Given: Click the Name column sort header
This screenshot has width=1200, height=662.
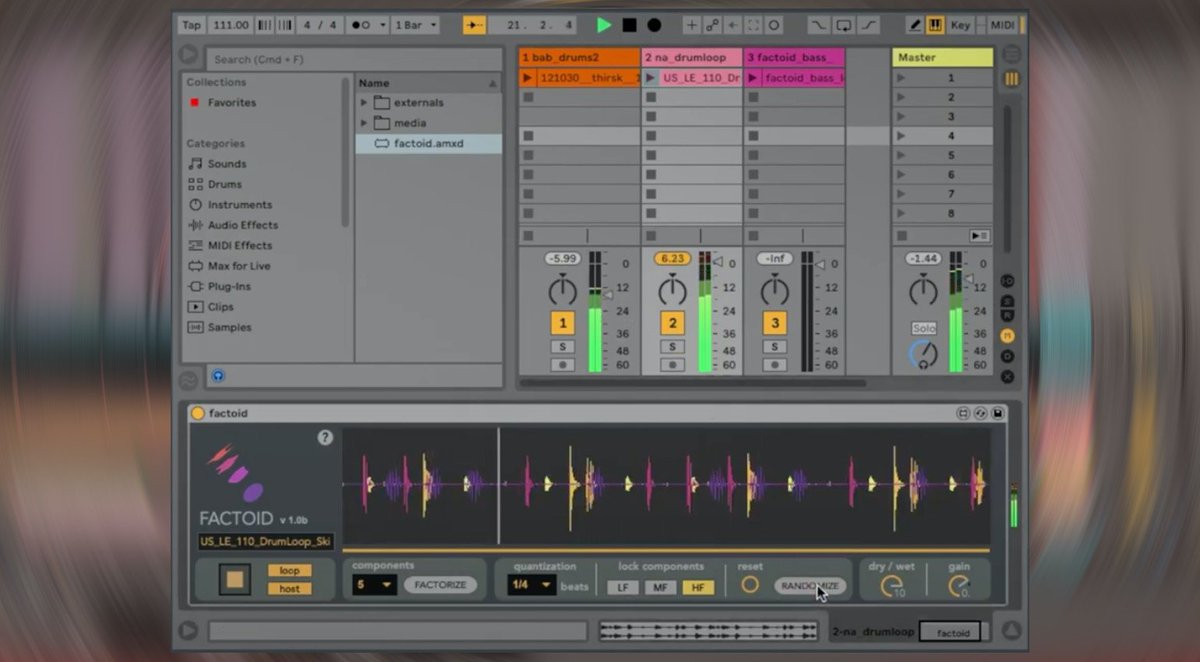Looking at the screenshot, I should click(x=428, y=83).
